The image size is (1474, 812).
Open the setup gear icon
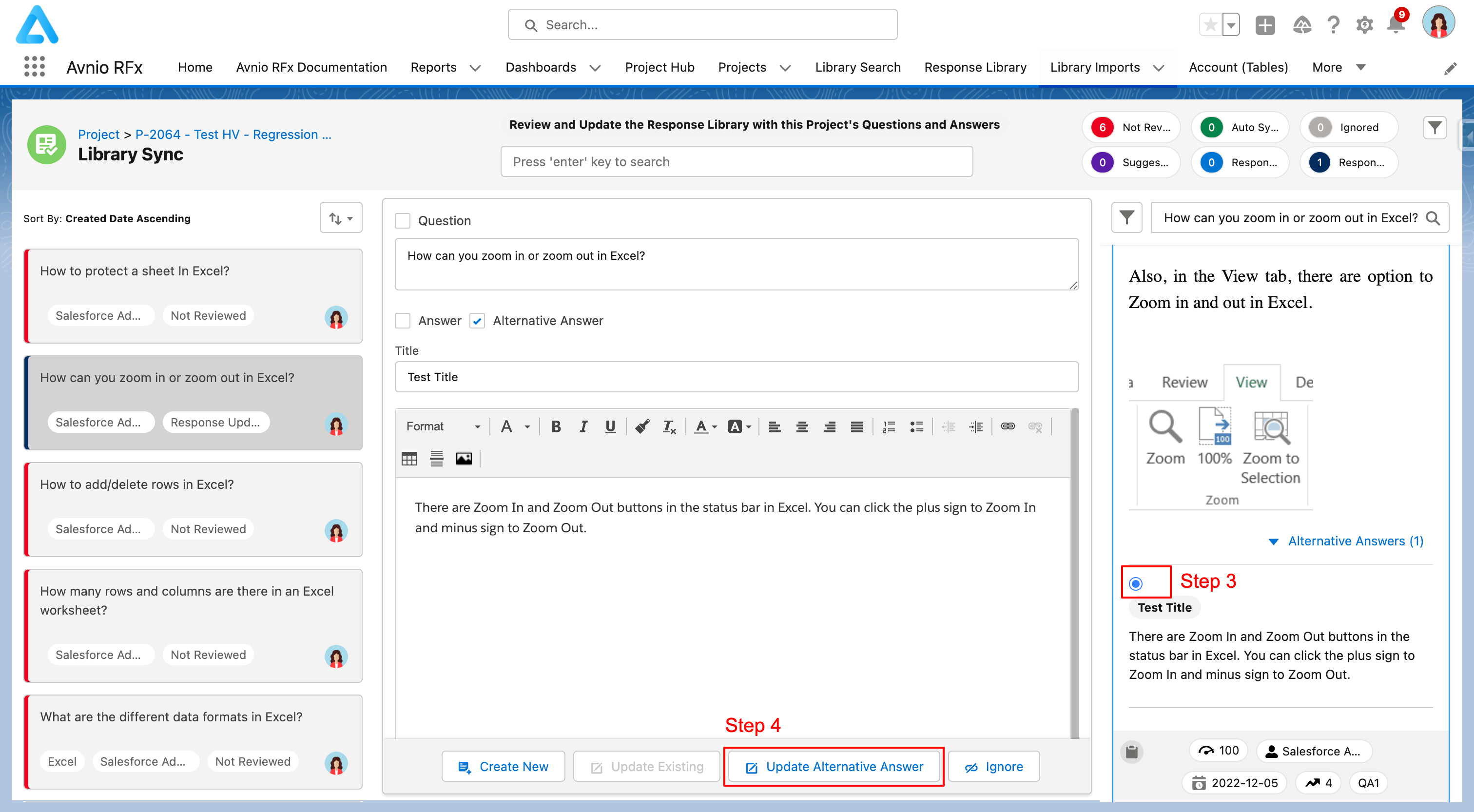tap(1365, 24)
